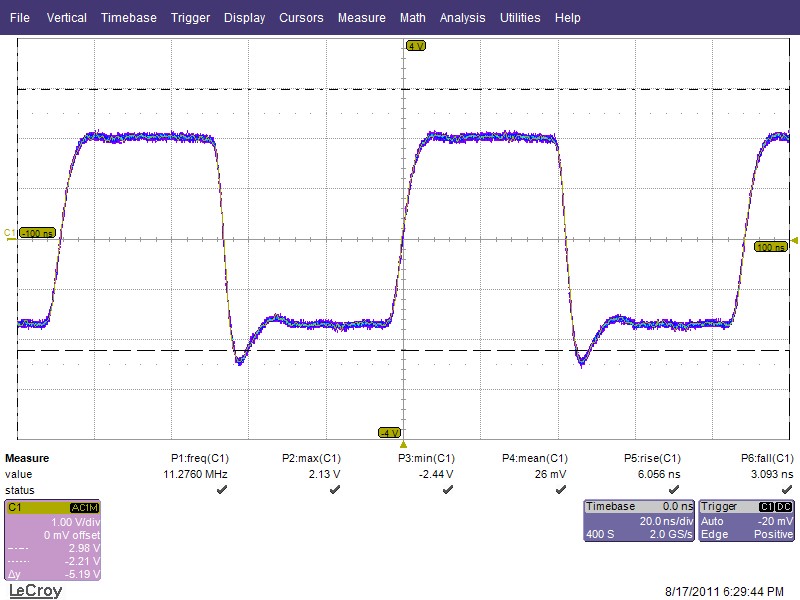Open the Display menu
Screen dimensions: 800x600
click(x=244, y=18)
